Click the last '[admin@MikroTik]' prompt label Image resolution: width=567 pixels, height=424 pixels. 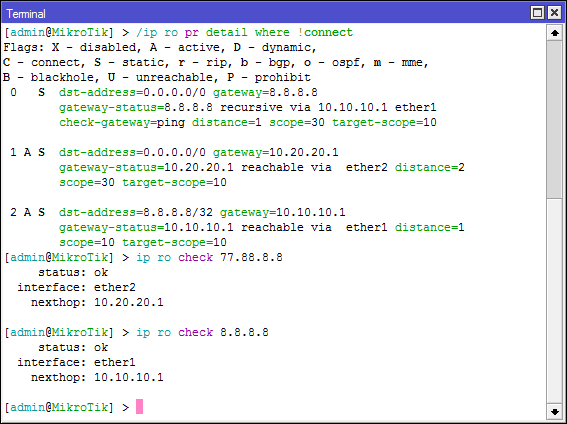[59, 407]
